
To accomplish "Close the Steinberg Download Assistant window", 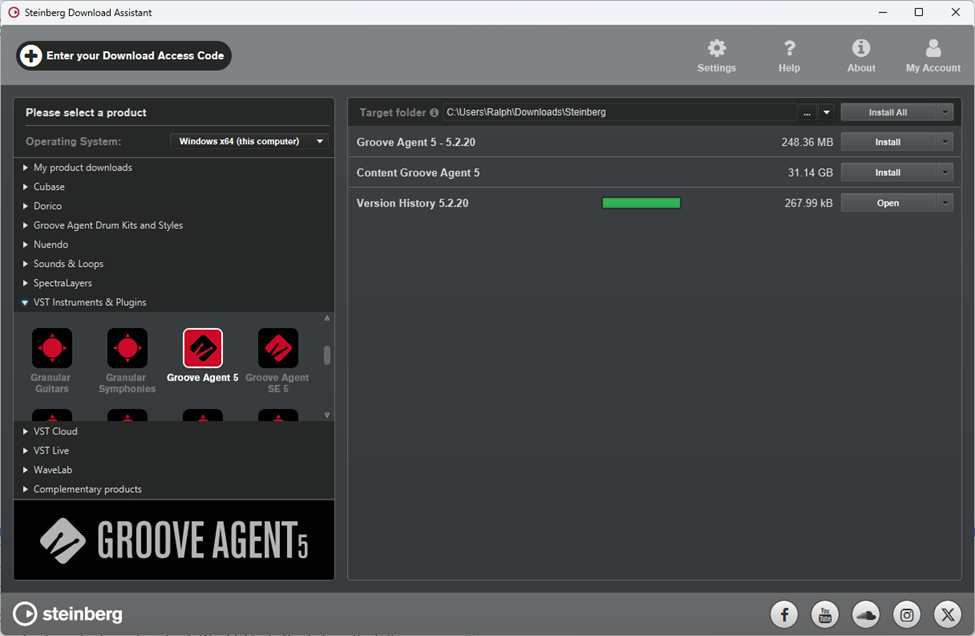I will click(x=956, y=12).
